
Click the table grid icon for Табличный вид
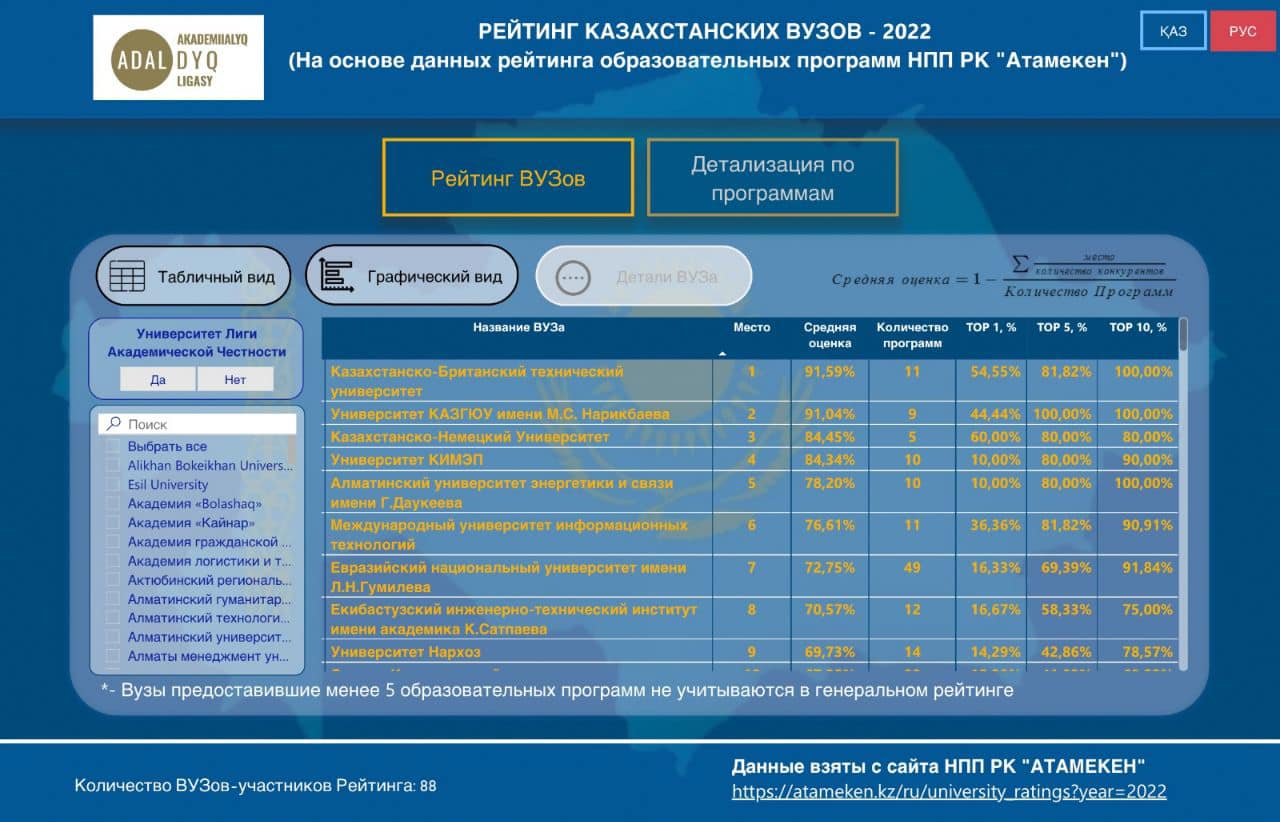(x=127, y=276)
